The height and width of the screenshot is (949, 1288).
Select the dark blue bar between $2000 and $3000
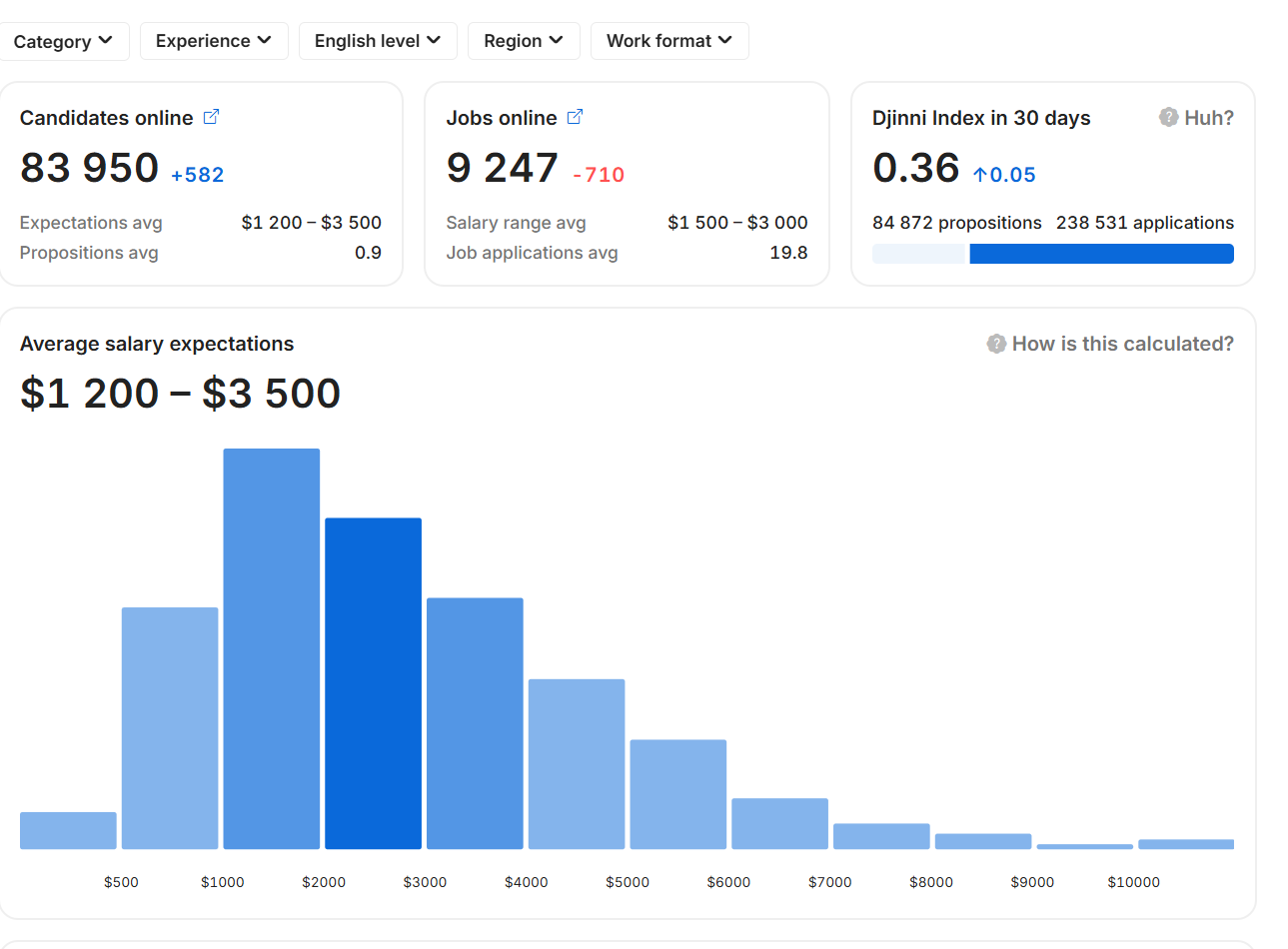tap(373, 683)
